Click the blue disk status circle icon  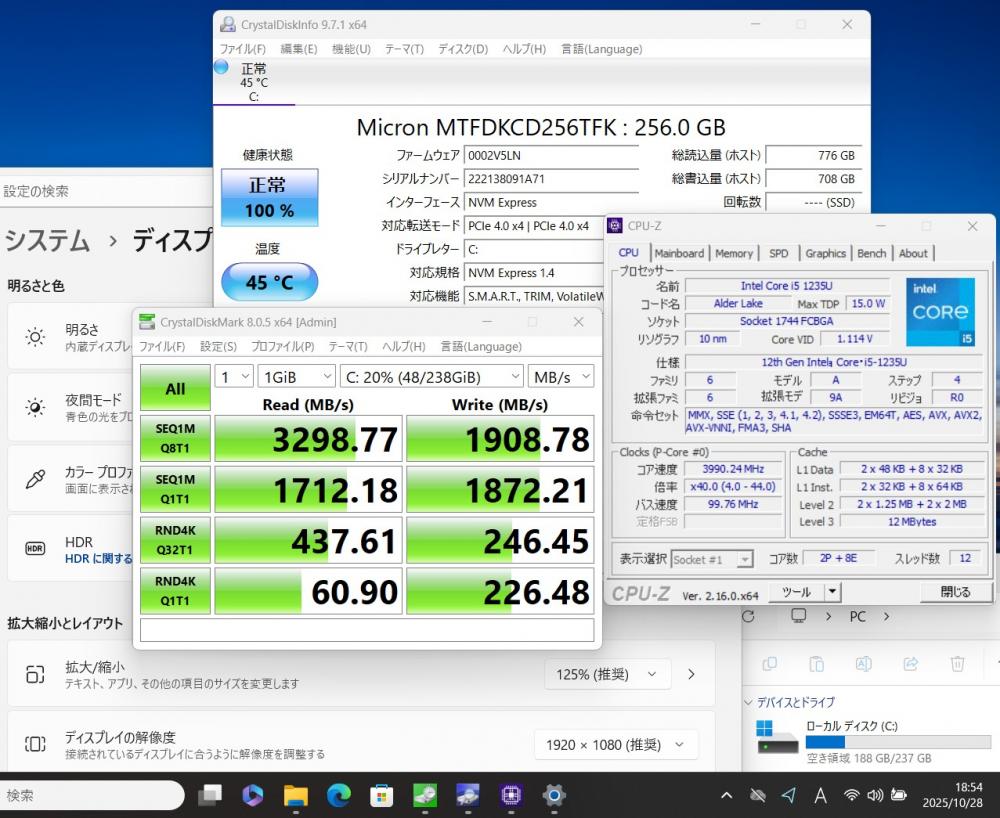pos(221,67)
